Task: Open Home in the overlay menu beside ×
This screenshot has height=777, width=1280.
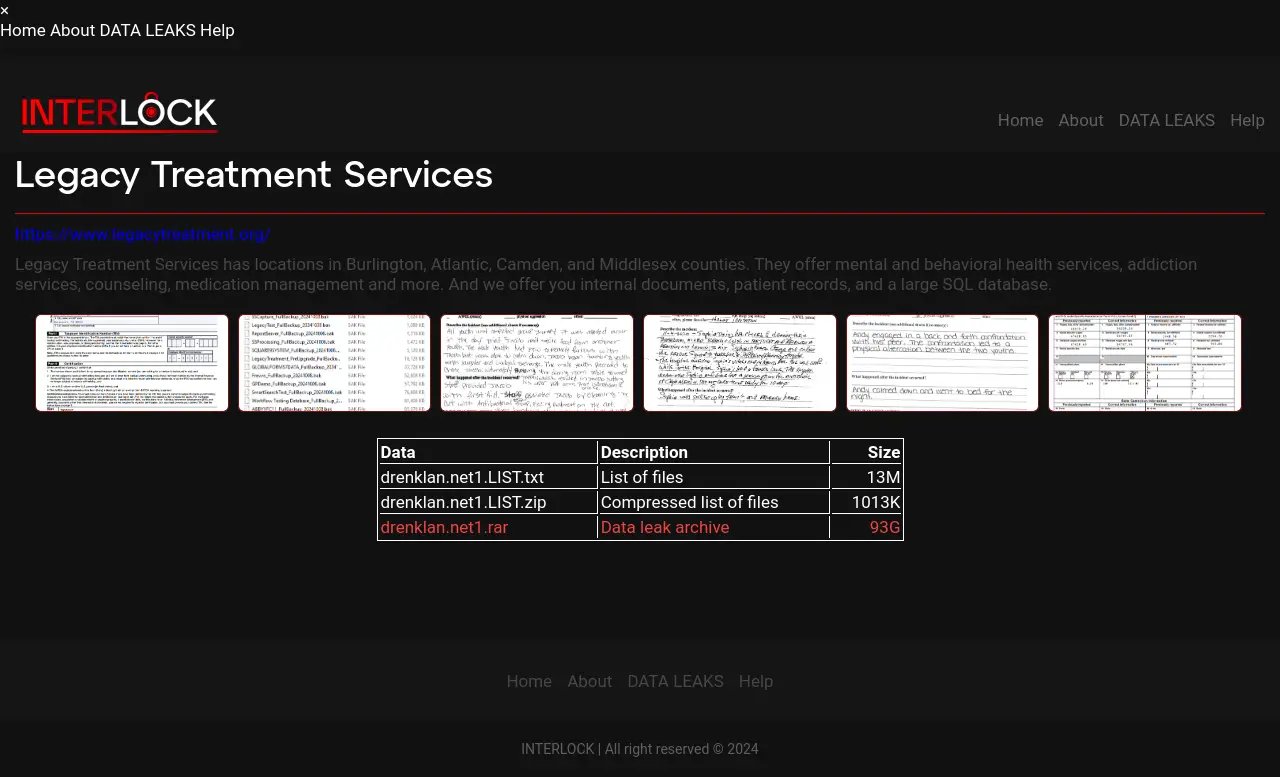Action: pos(23,30)
